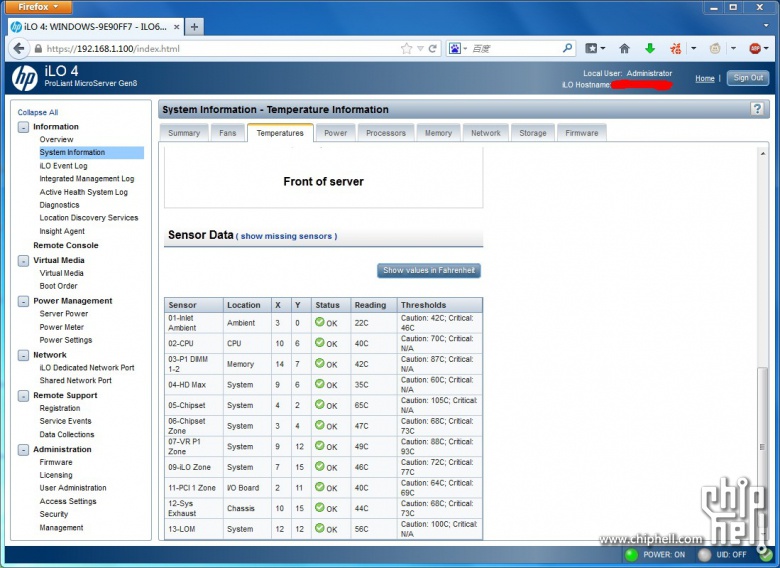Collapse the Remote Support section
Screen dimensions: 780x568
[23, 396]
